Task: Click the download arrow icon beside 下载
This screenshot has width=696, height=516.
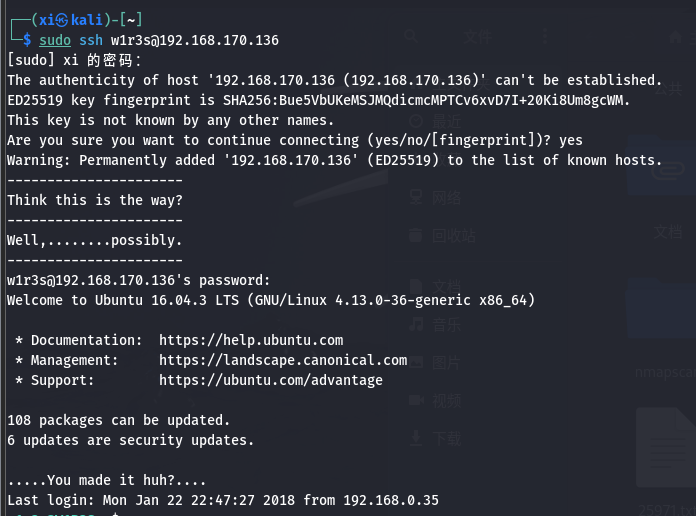Action: pos(416,438)
